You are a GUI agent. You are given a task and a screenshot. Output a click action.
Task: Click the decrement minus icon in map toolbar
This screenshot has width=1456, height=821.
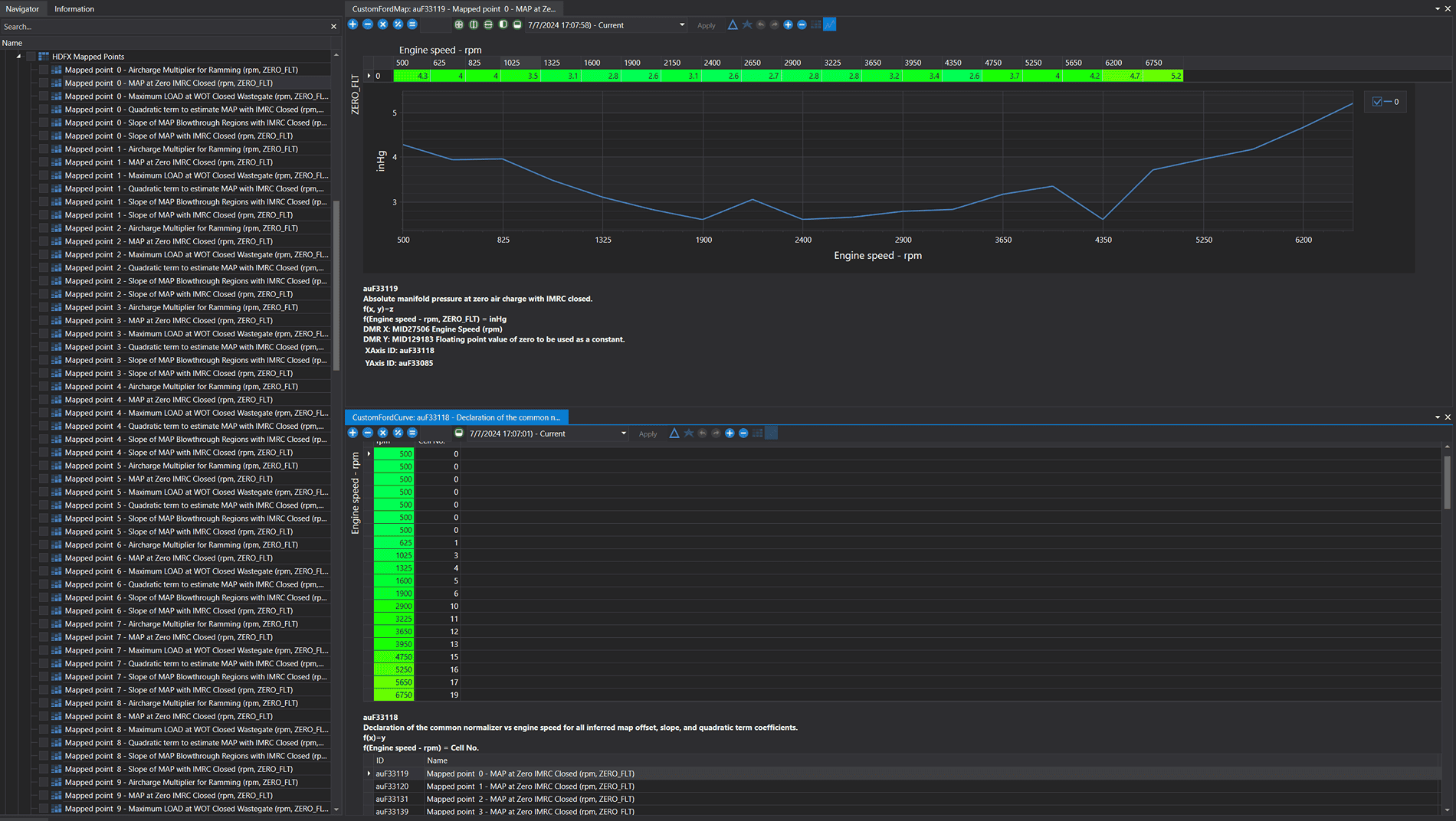(x=802, y=25)
